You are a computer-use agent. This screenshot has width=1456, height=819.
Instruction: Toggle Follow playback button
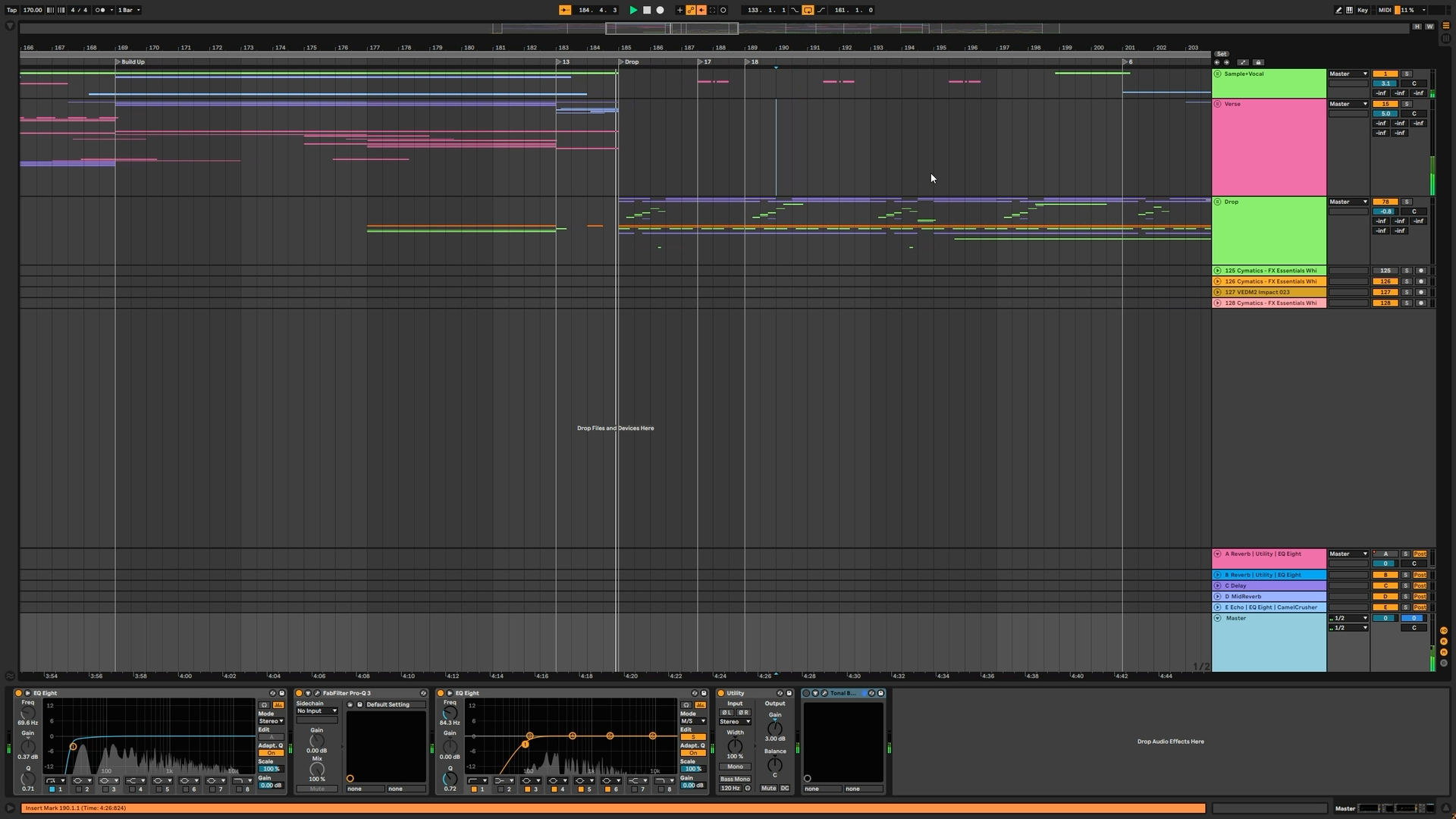pos(565,10)
